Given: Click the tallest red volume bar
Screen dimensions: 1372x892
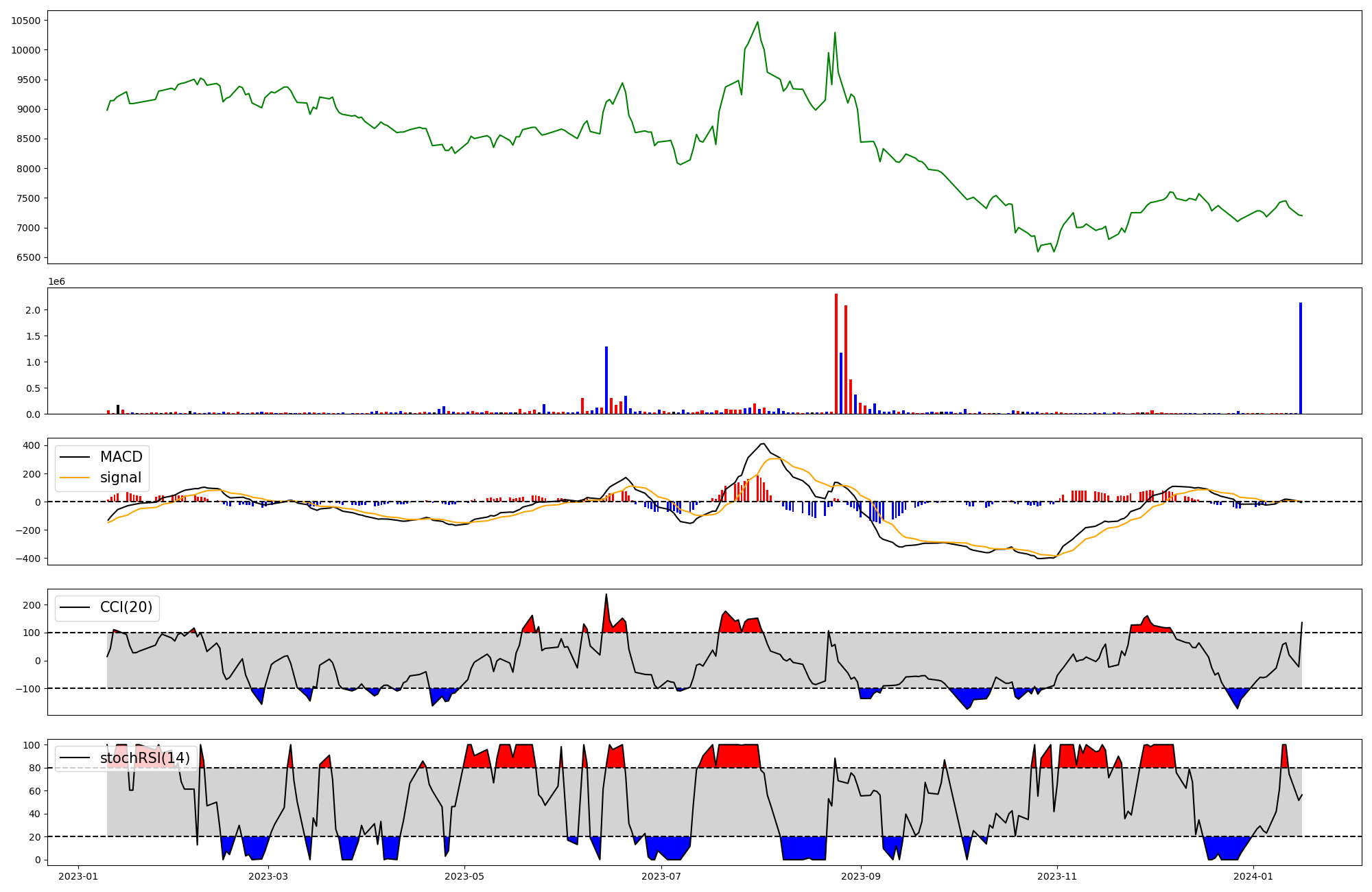Looking at the screenshot, I should coord(836,353).
